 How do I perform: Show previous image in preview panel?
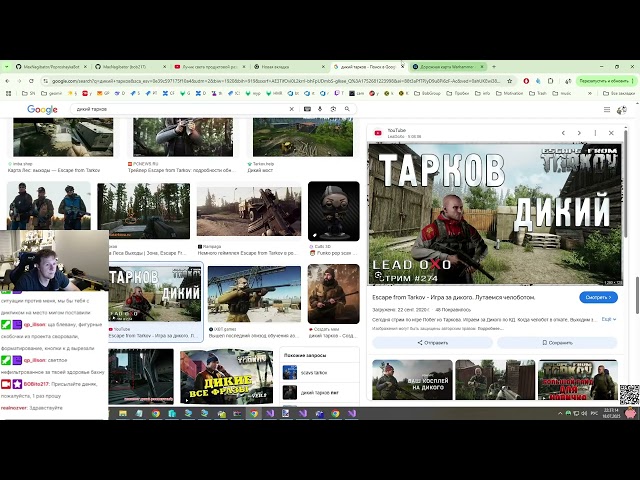[x=563, y=133]
